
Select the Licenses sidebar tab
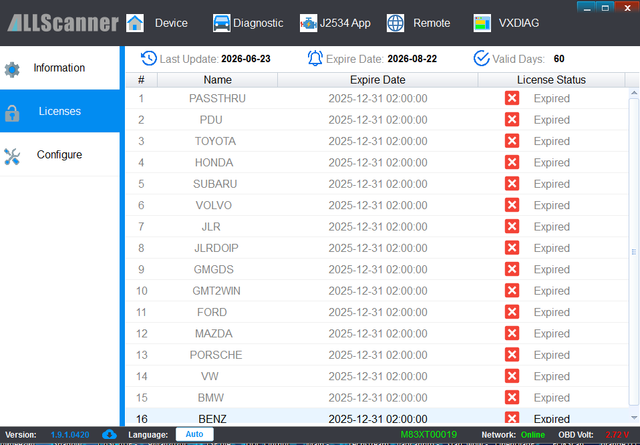coord(60,111)
